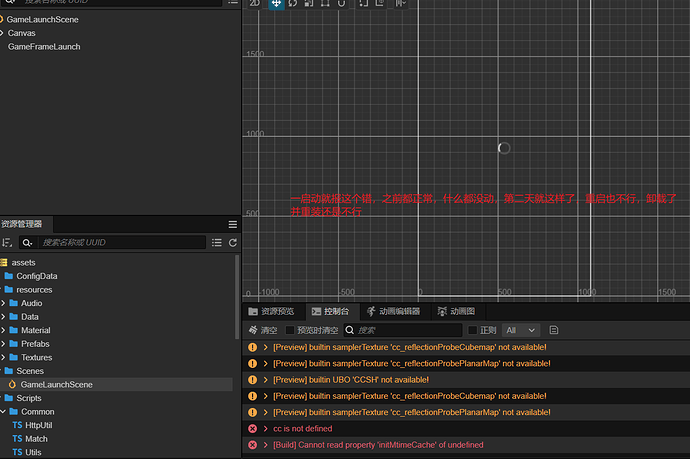Click the red error icon for 'cc is not defined'
Viewport: 690px width, 459px height.
point(252,428)
